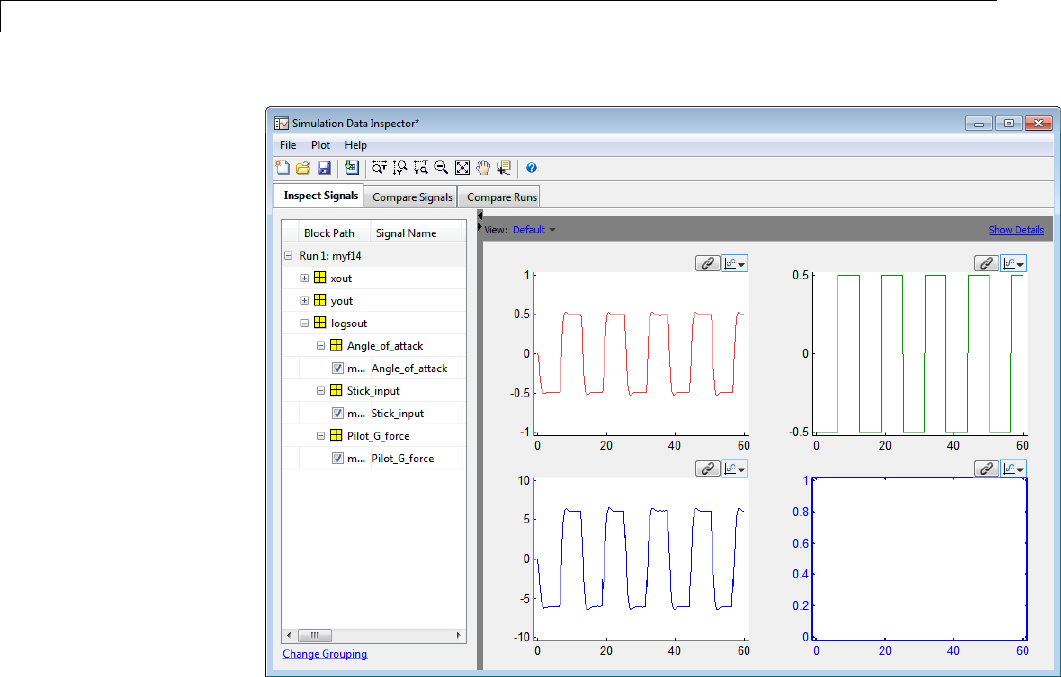Uncheck the Stick_input signal checkbox
This screenshot has width=1061, height=677.
(338, 413)
